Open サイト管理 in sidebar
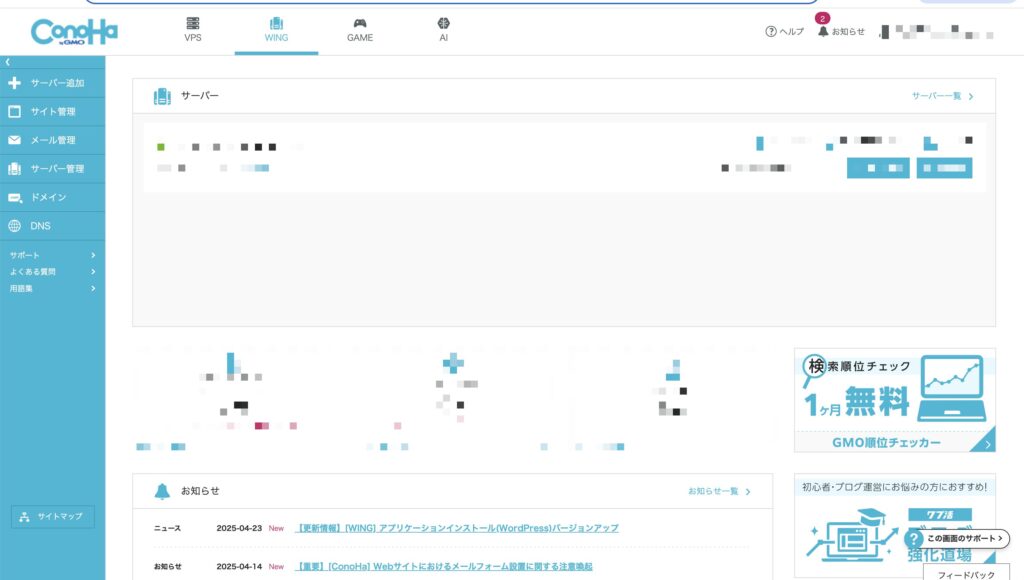The width and height of the screenshot is (1024, 580). pos(52,112)
